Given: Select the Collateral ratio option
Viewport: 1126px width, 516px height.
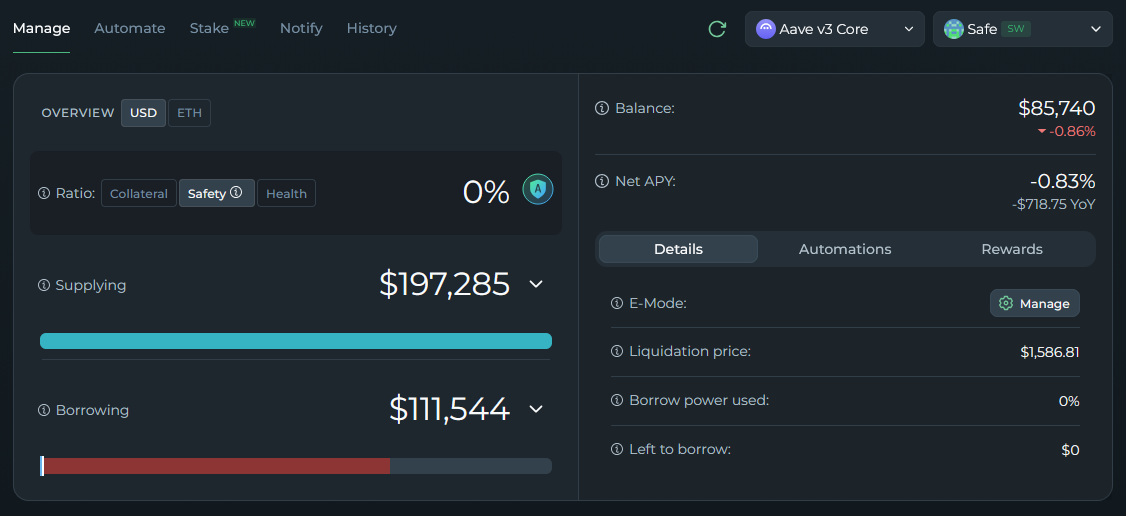Looking at the screenshot, I should tap(139, 193).
